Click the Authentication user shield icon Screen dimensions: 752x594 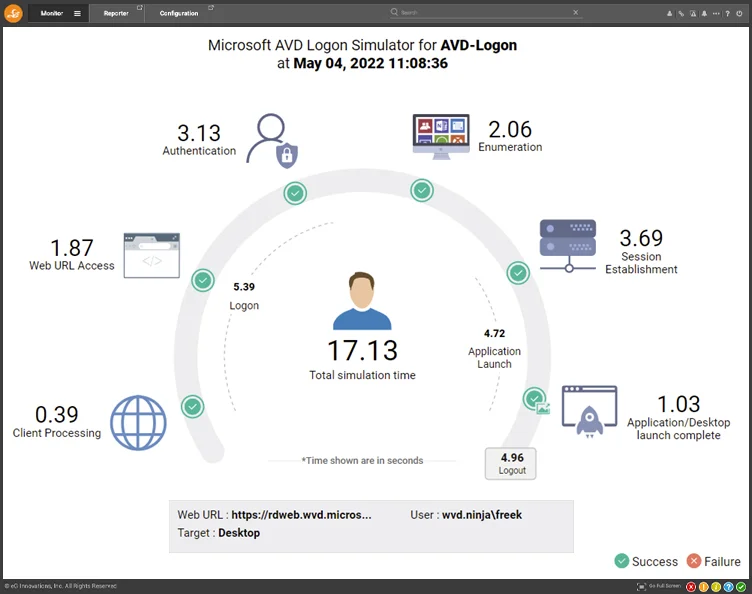pos(272,141)
